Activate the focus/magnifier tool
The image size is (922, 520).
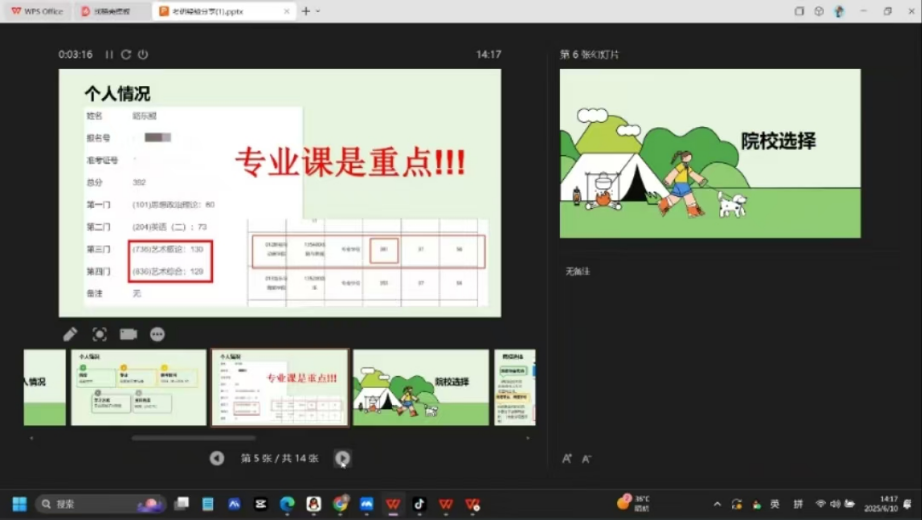pyautogui.click(x=99, y=334)
